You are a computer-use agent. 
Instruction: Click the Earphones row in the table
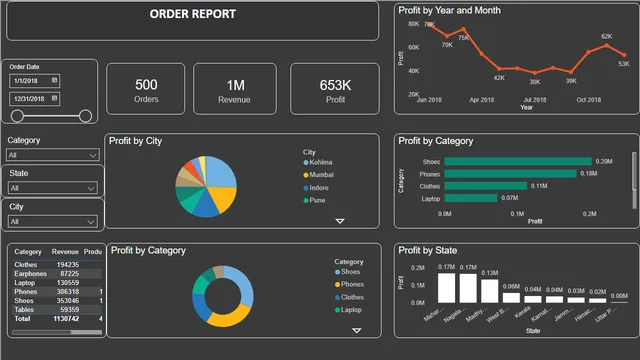[x=57, y=274]
